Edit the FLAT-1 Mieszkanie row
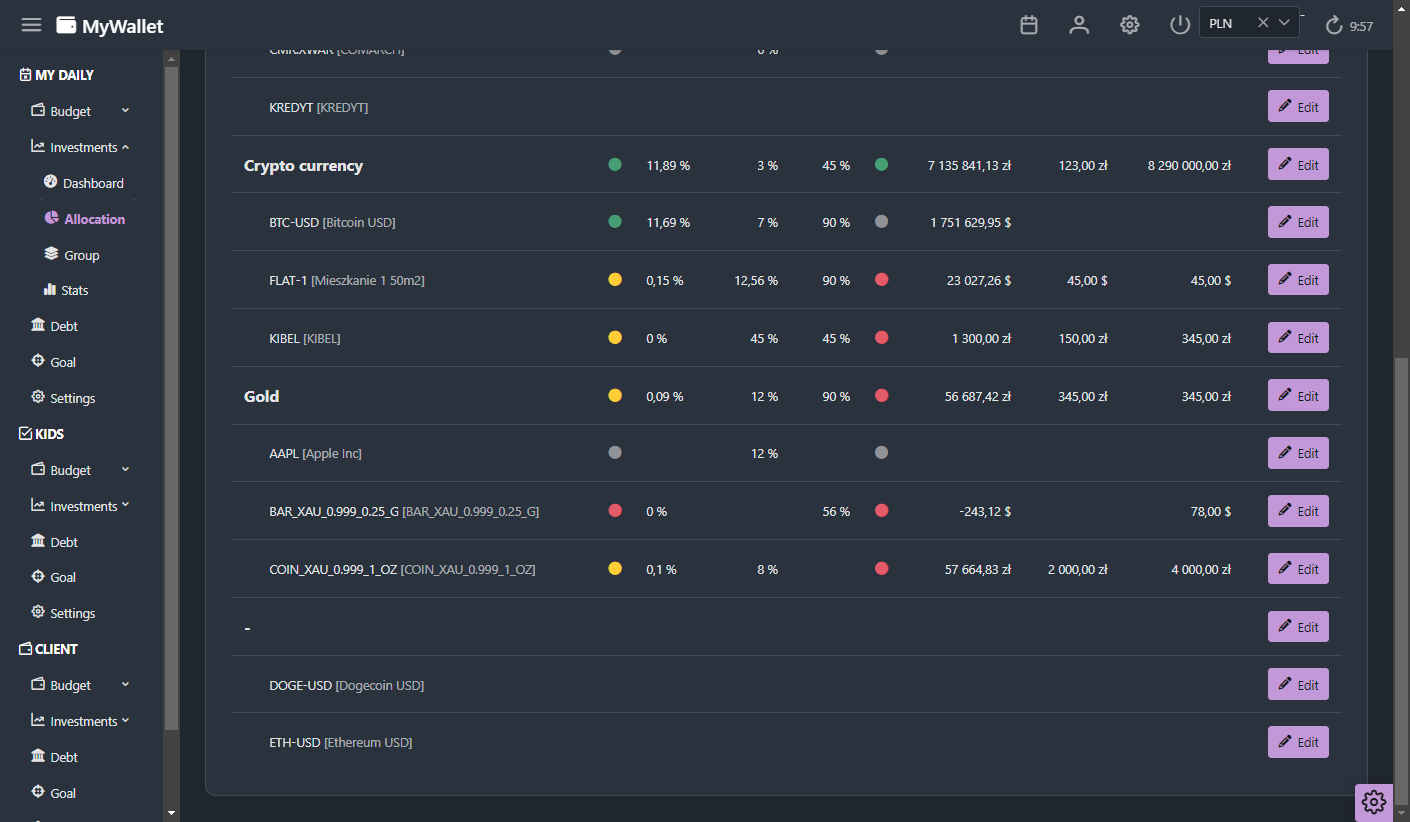The height and width of the screenshot is (822, 1410). click(1298, 280)
